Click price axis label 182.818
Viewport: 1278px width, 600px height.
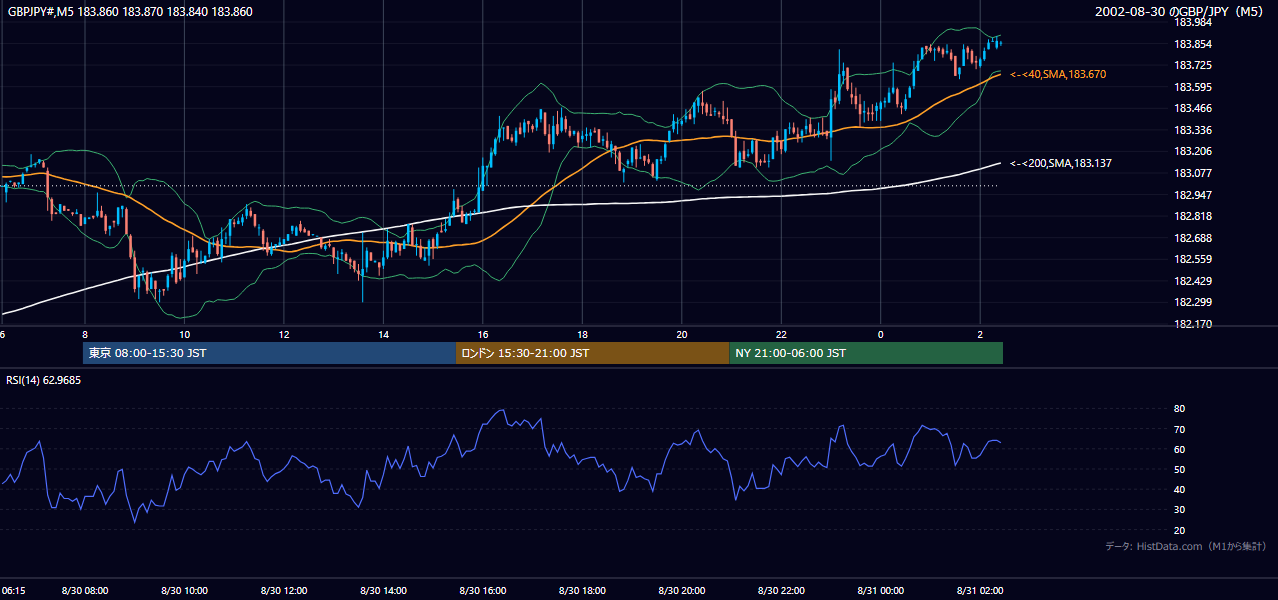pyautogui.click(x=1194, y=216)
